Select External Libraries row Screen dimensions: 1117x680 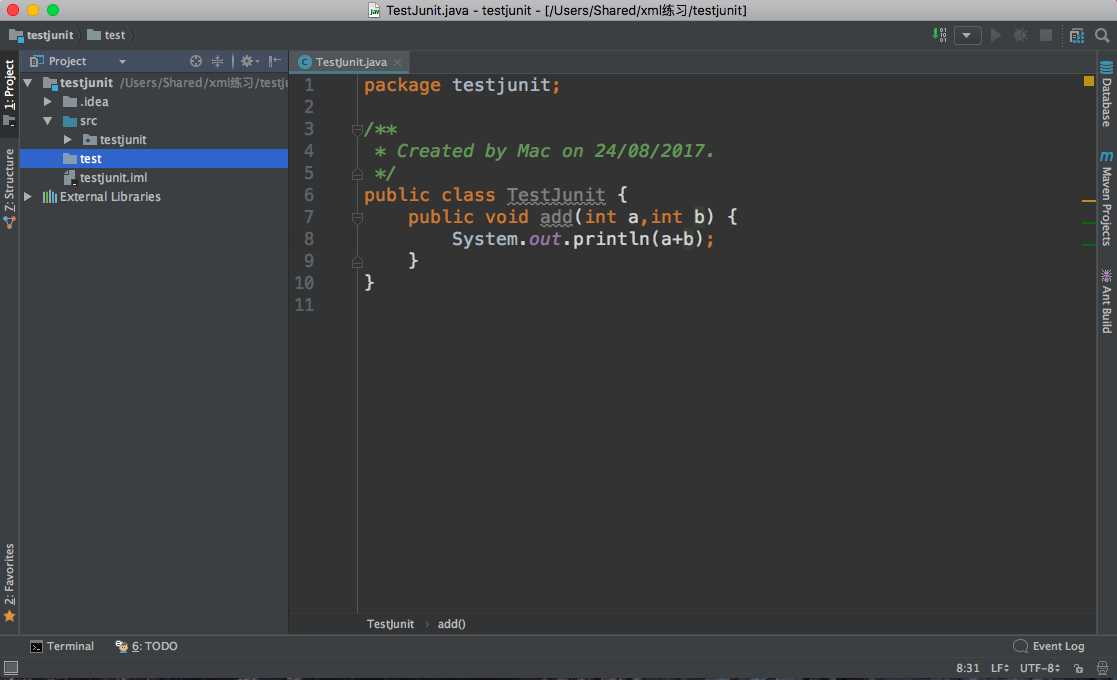154,197
